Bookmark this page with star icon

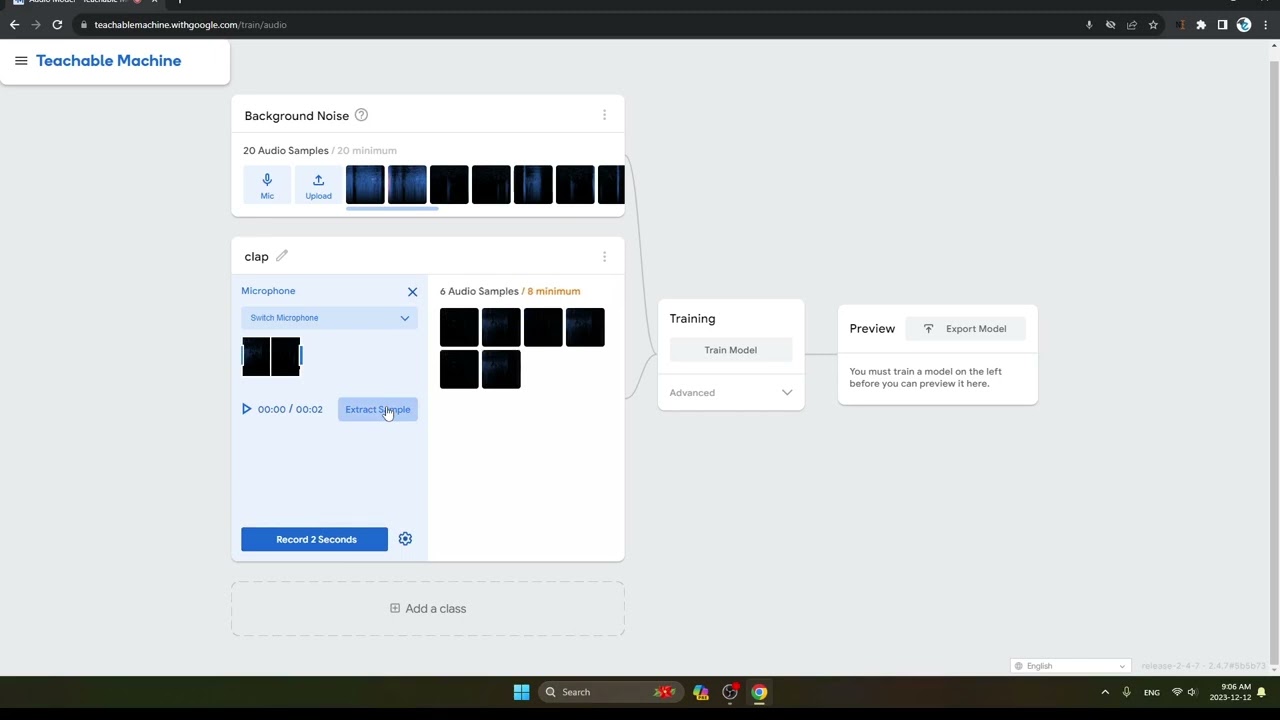[1153, 25]
